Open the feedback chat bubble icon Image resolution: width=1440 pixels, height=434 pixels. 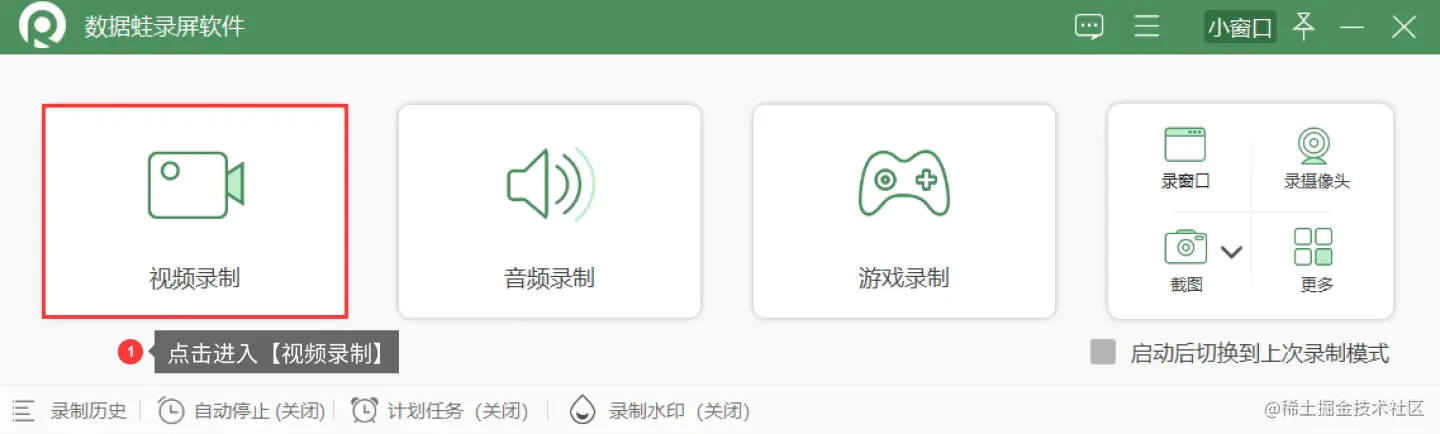pyautogui.click(x=1089, y=27)
